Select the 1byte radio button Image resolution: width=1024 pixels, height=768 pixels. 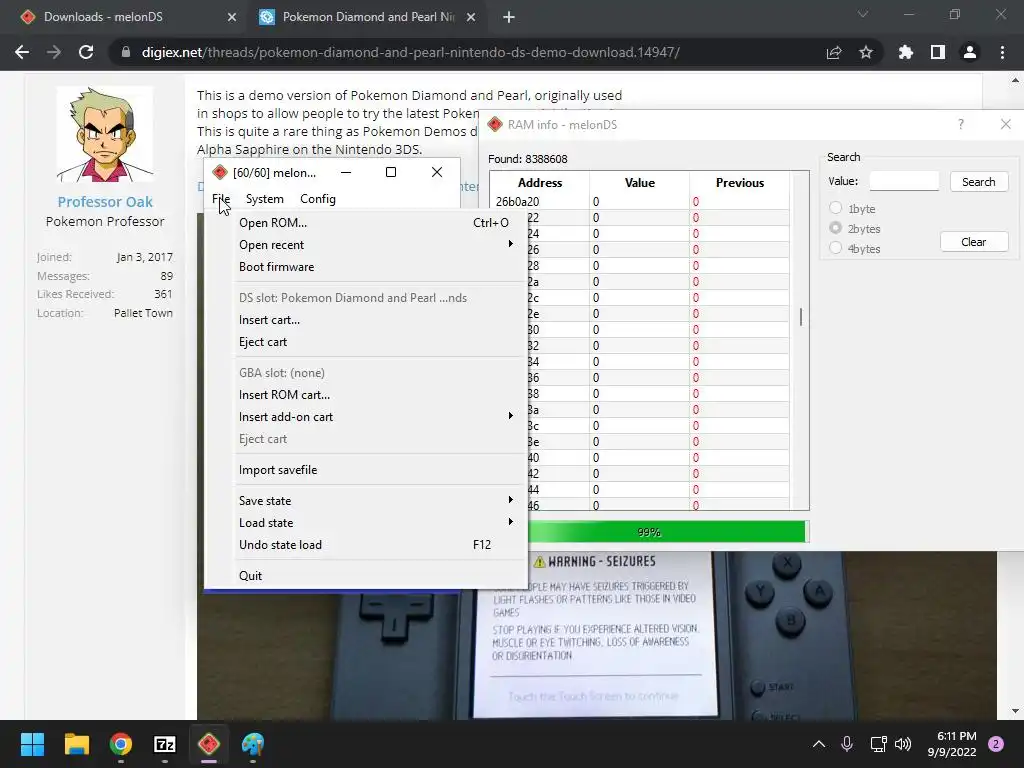click(835, 208)
